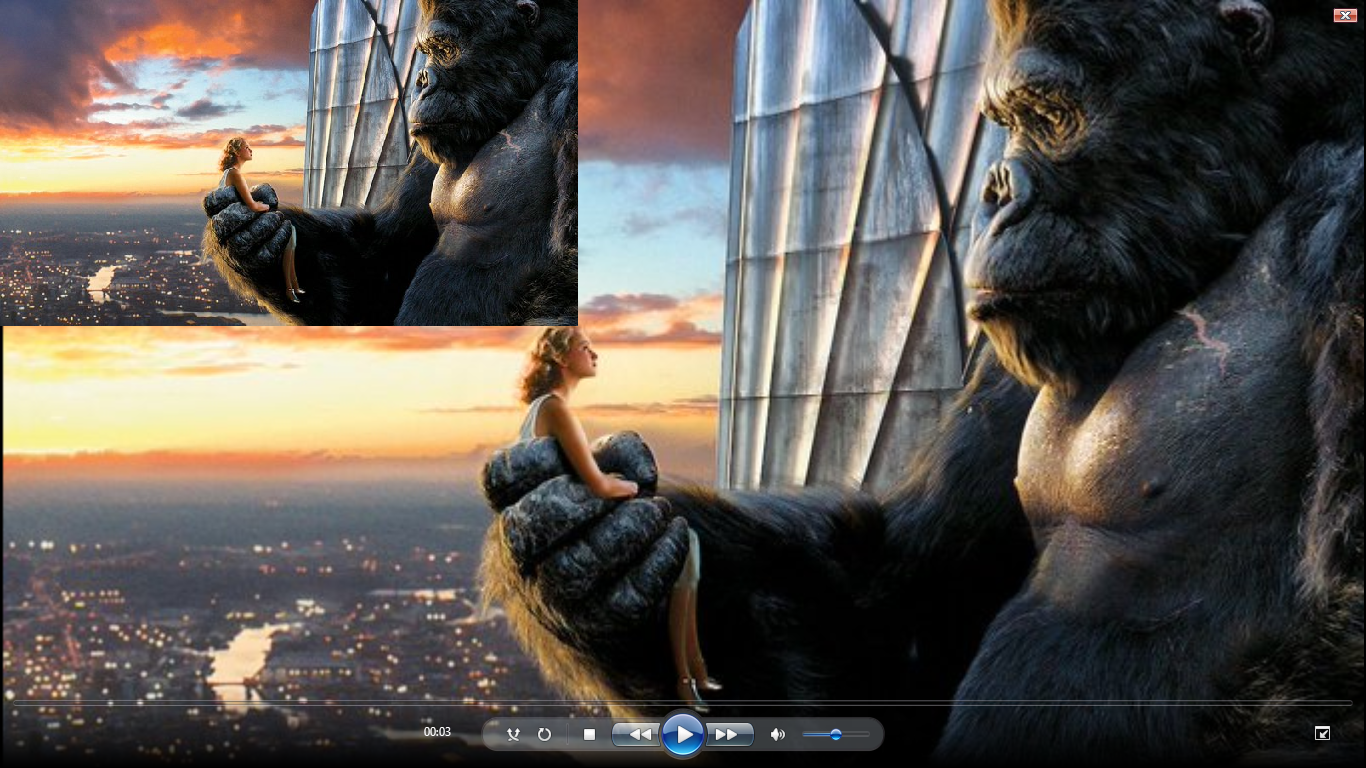Click the small King Kong picture overlay

point(289,162)
